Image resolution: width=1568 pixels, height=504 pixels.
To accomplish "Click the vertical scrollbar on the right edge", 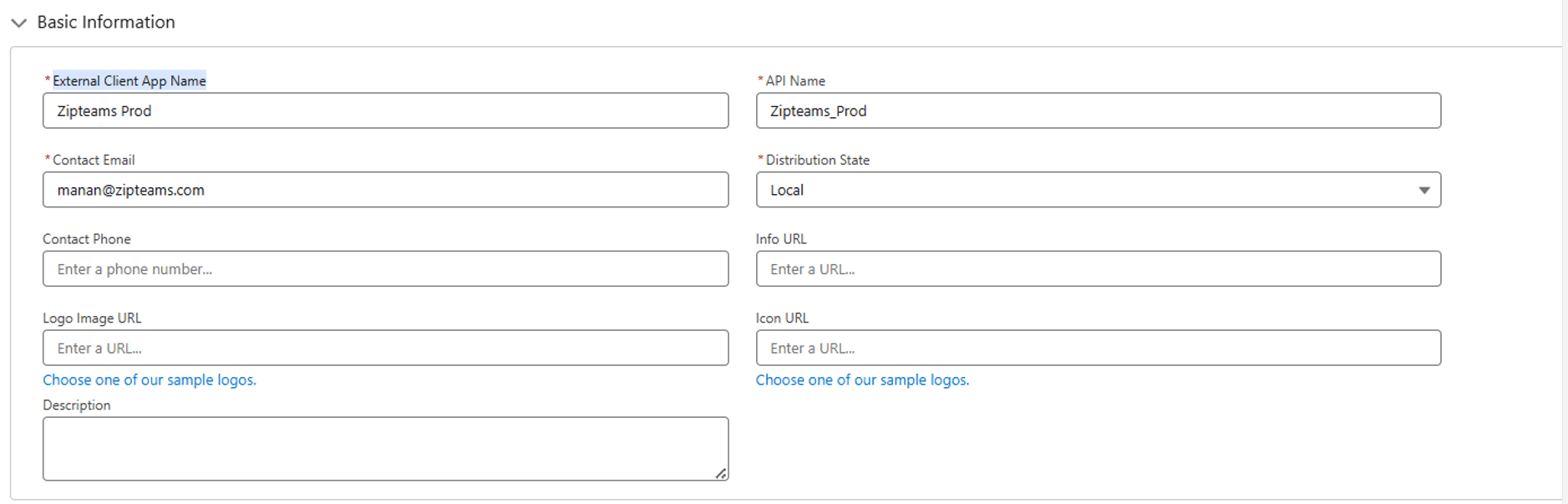I will [1564, 251].
